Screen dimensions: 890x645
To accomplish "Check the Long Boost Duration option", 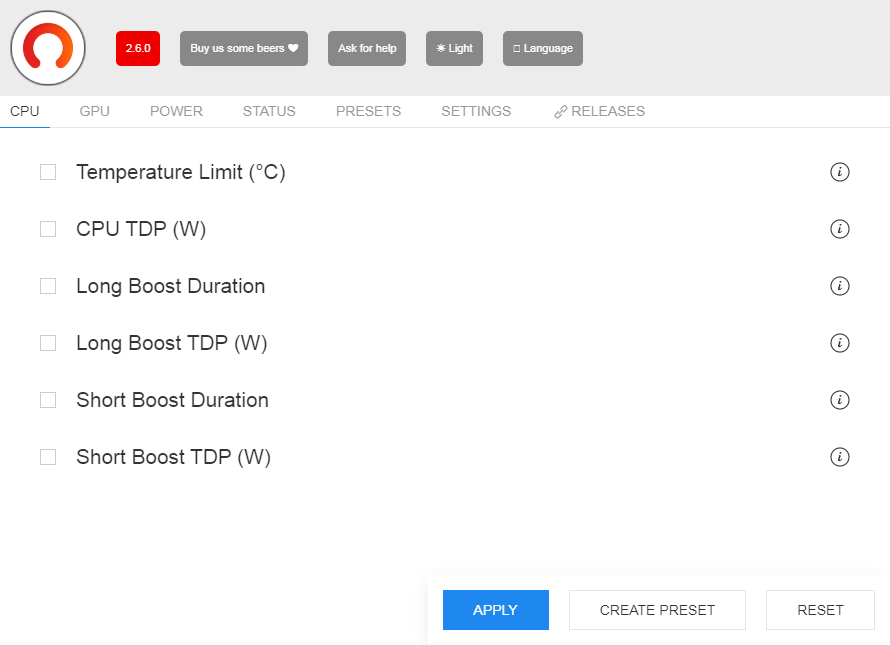I will pyautogui.click(x=48, y=286).
